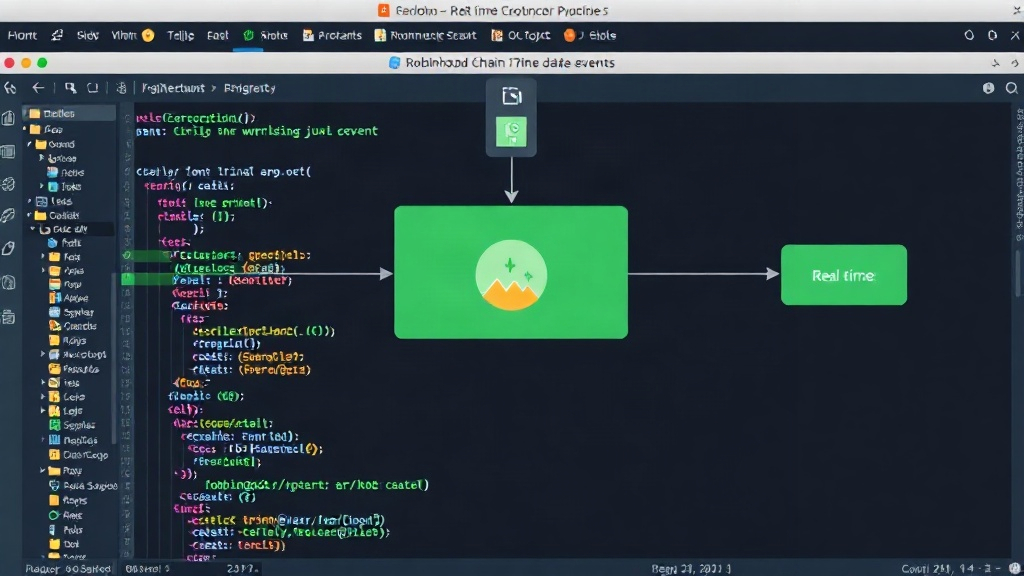
Task: Switch to the active Sioto tab
Action: 265,35
